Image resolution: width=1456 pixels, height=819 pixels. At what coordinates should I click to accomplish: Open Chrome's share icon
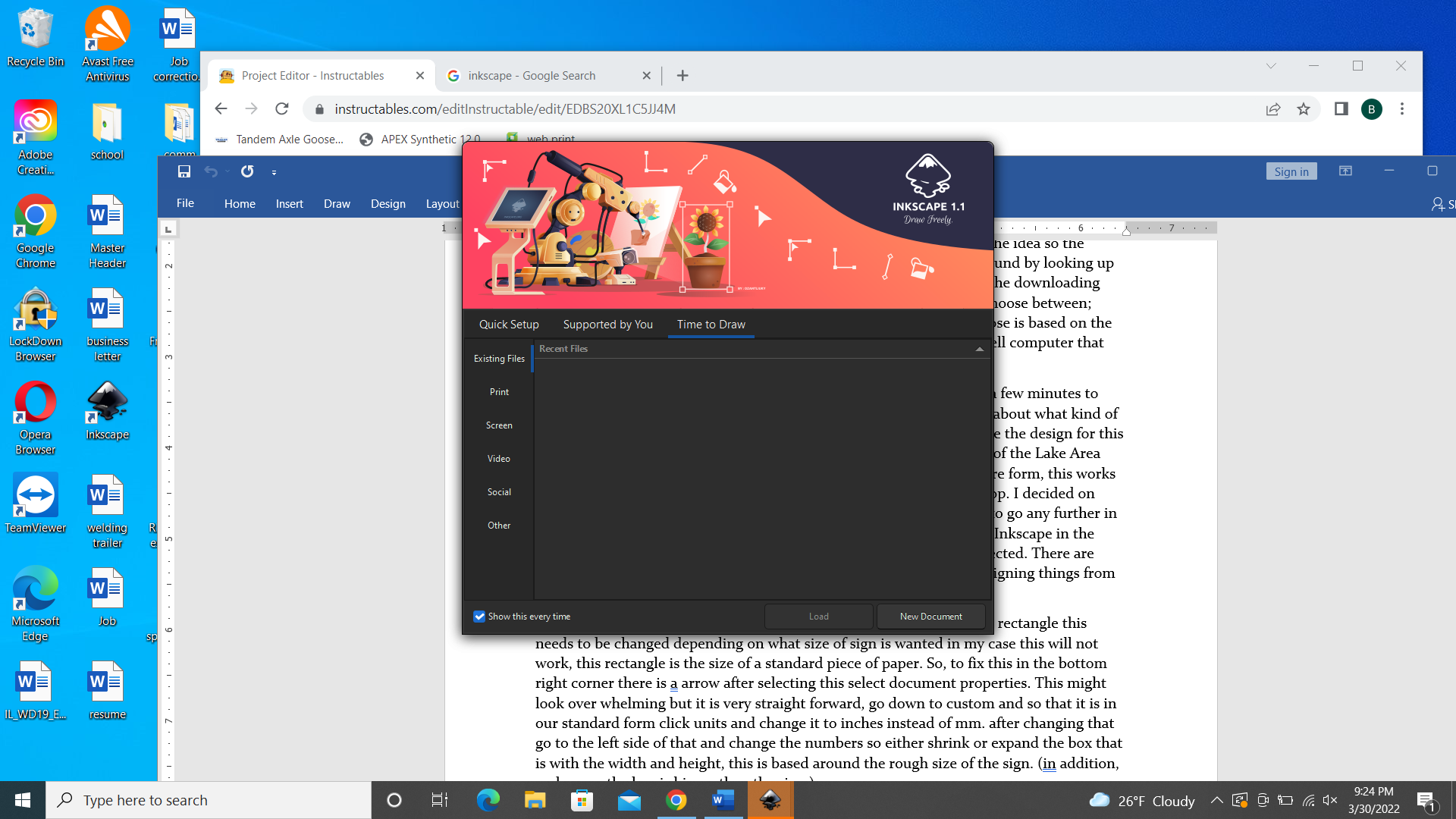point(1272,108)
